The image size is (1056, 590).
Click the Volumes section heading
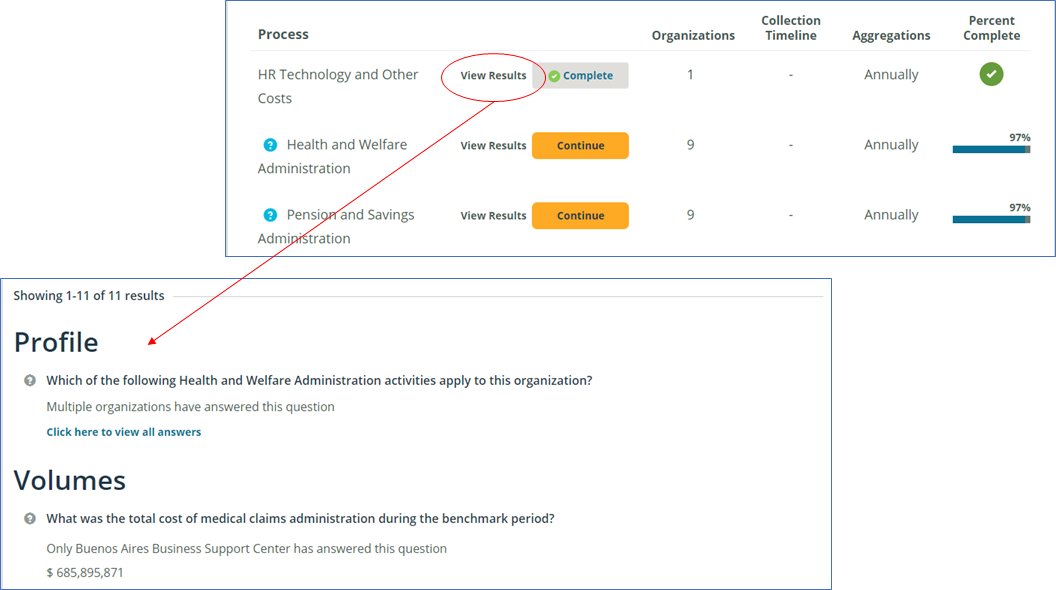click(x=69, y=480)
